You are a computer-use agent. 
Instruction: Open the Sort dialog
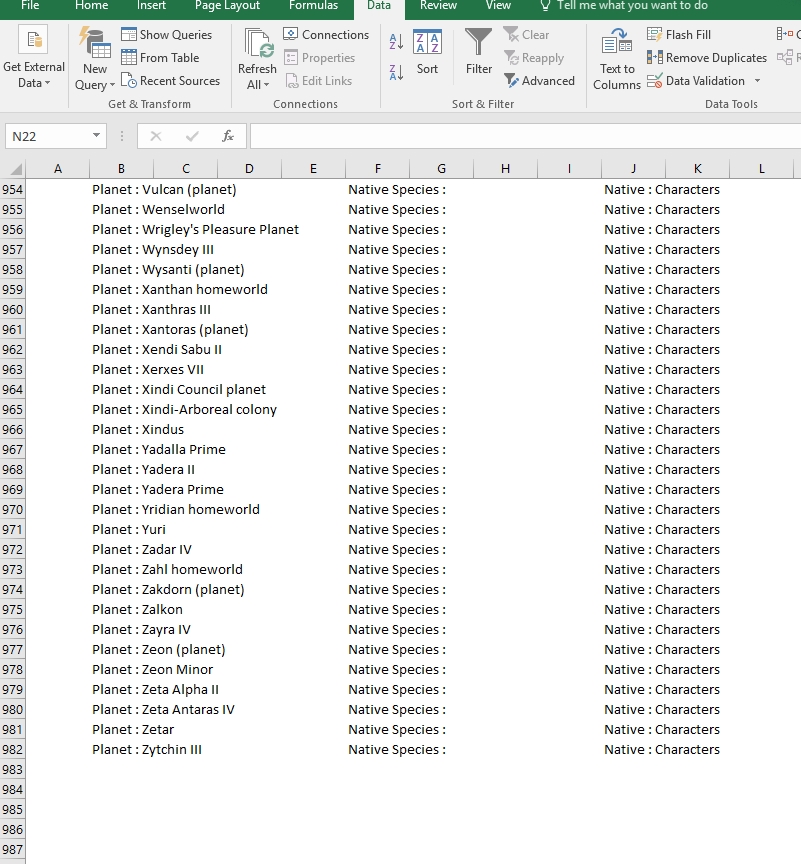[427, 53]
